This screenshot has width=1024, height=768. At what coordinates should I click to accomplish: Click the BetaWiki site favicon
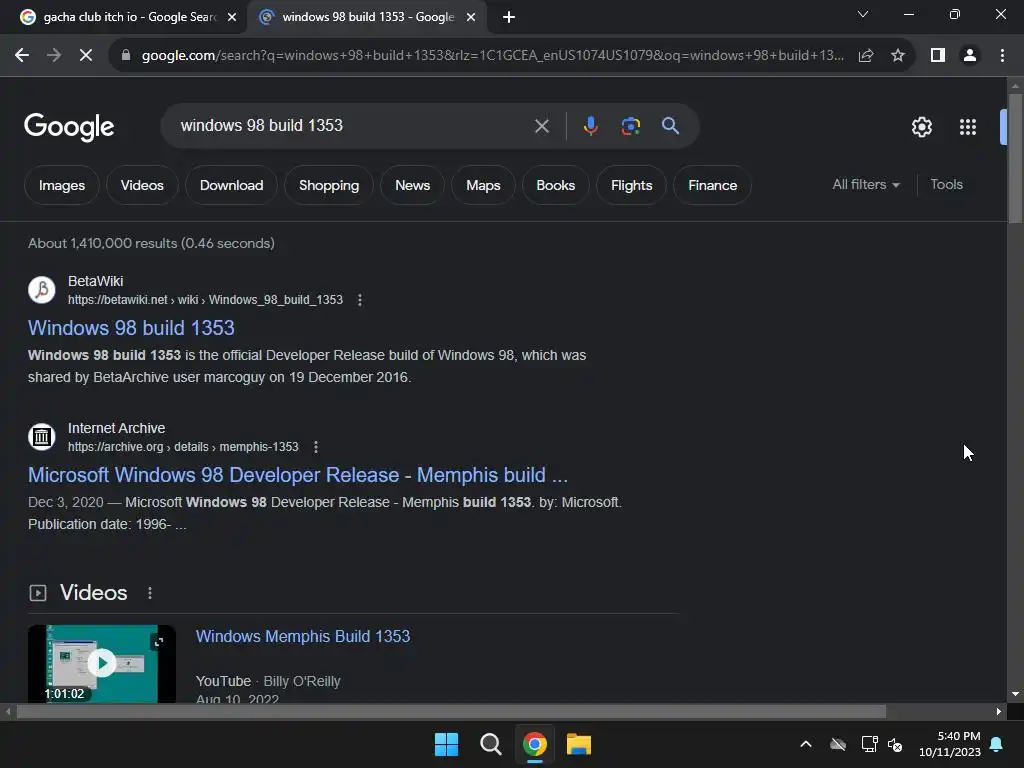pos(42,290)
